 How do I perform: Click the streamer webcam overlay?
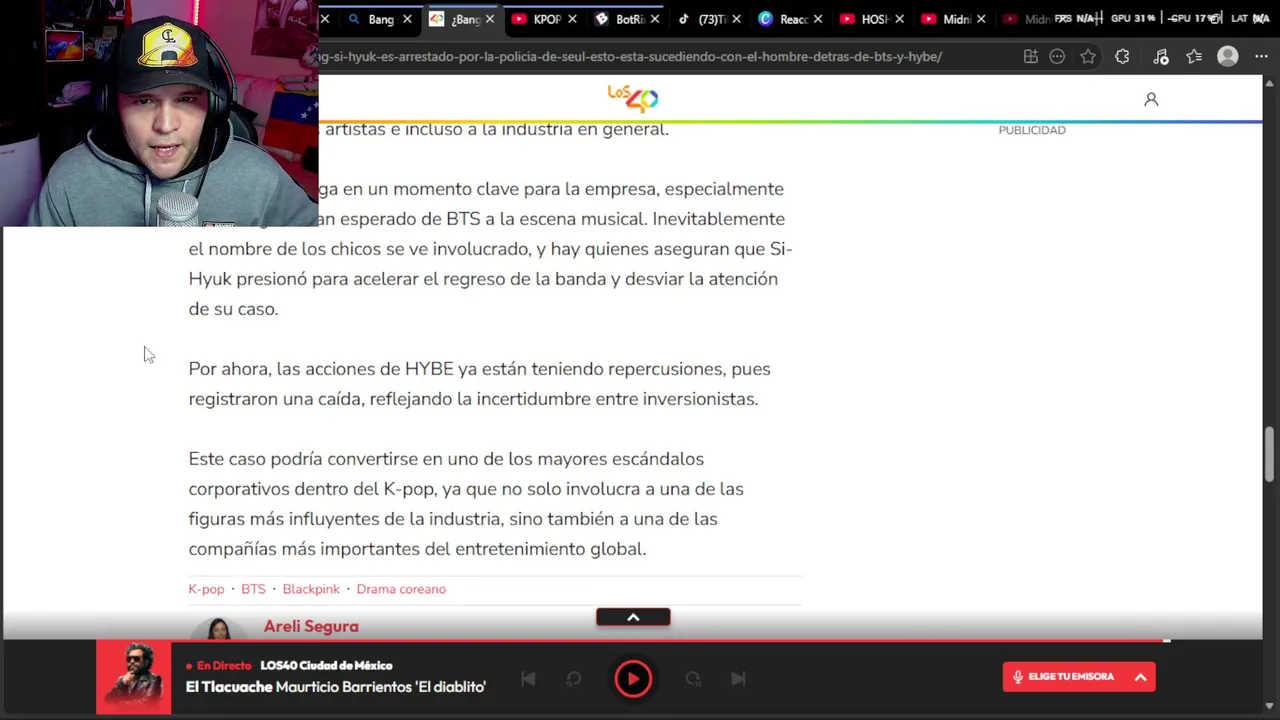159,113
